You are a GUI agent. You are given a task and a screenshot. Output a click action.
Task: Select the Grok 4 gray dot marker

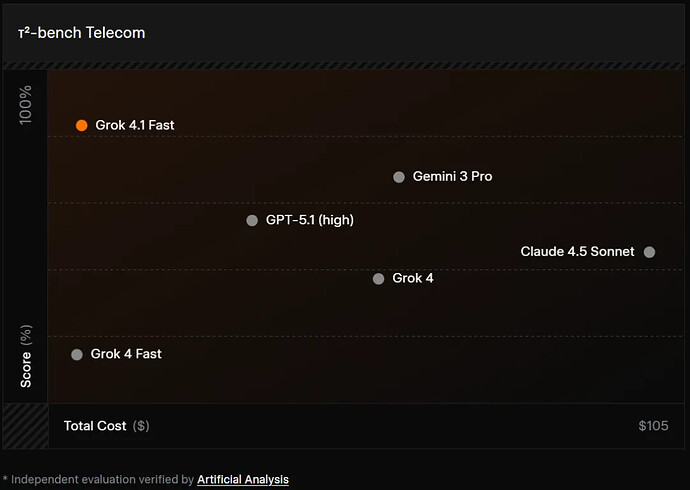click(x=378, y=279)
